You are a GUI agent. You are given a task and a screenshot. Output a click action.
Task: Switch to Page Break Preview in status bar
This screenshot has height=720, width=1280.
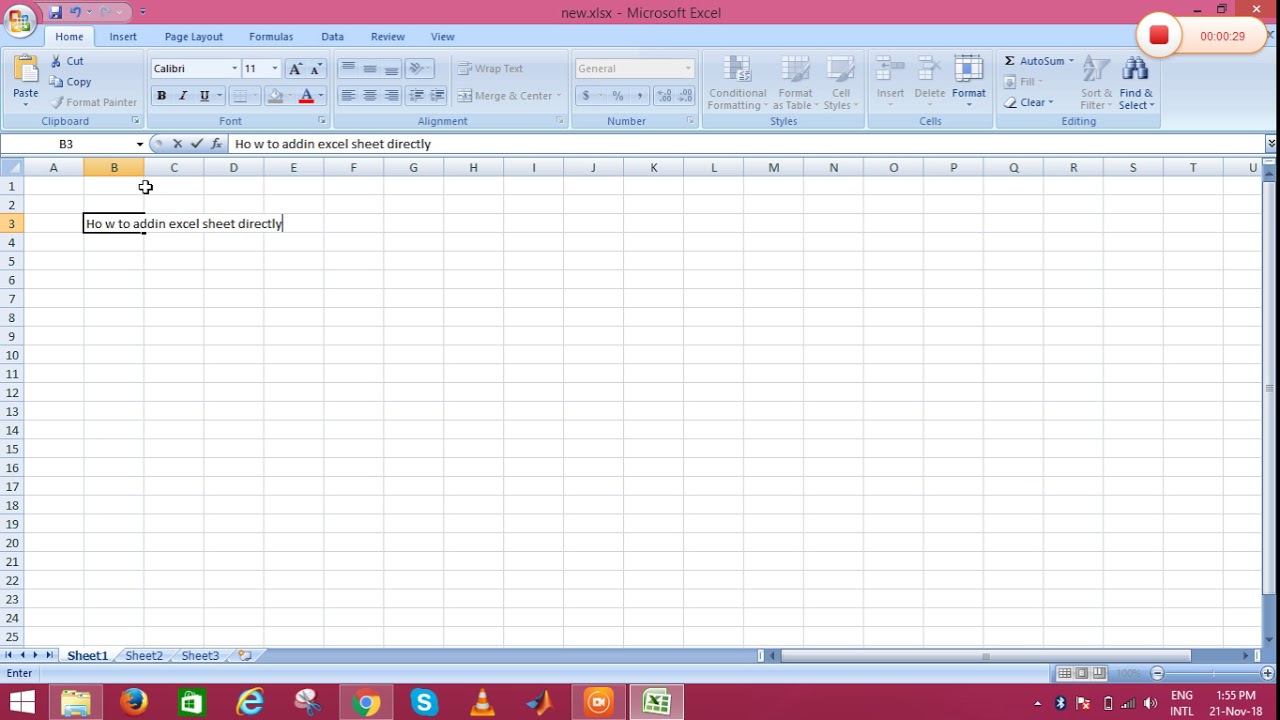[x=1099, y=673]
